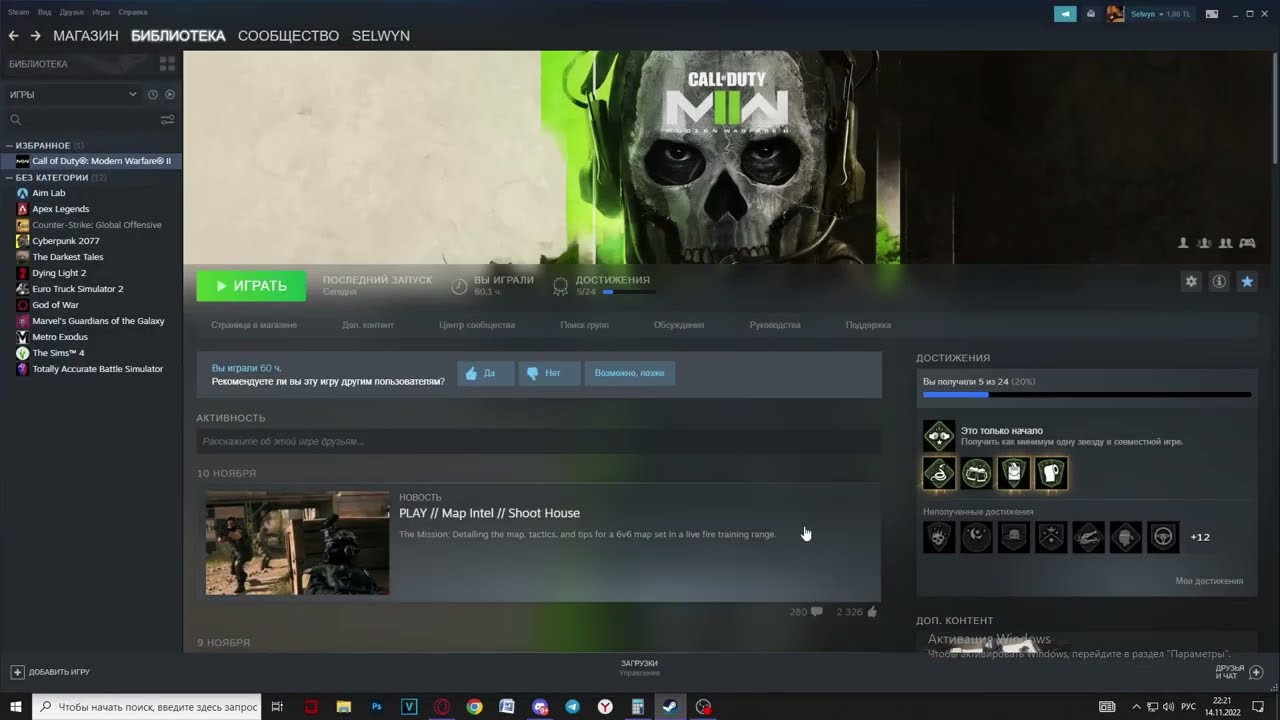Open game settings gear icon
This screenshot has width=1280, height=720.
point(1191,282)
